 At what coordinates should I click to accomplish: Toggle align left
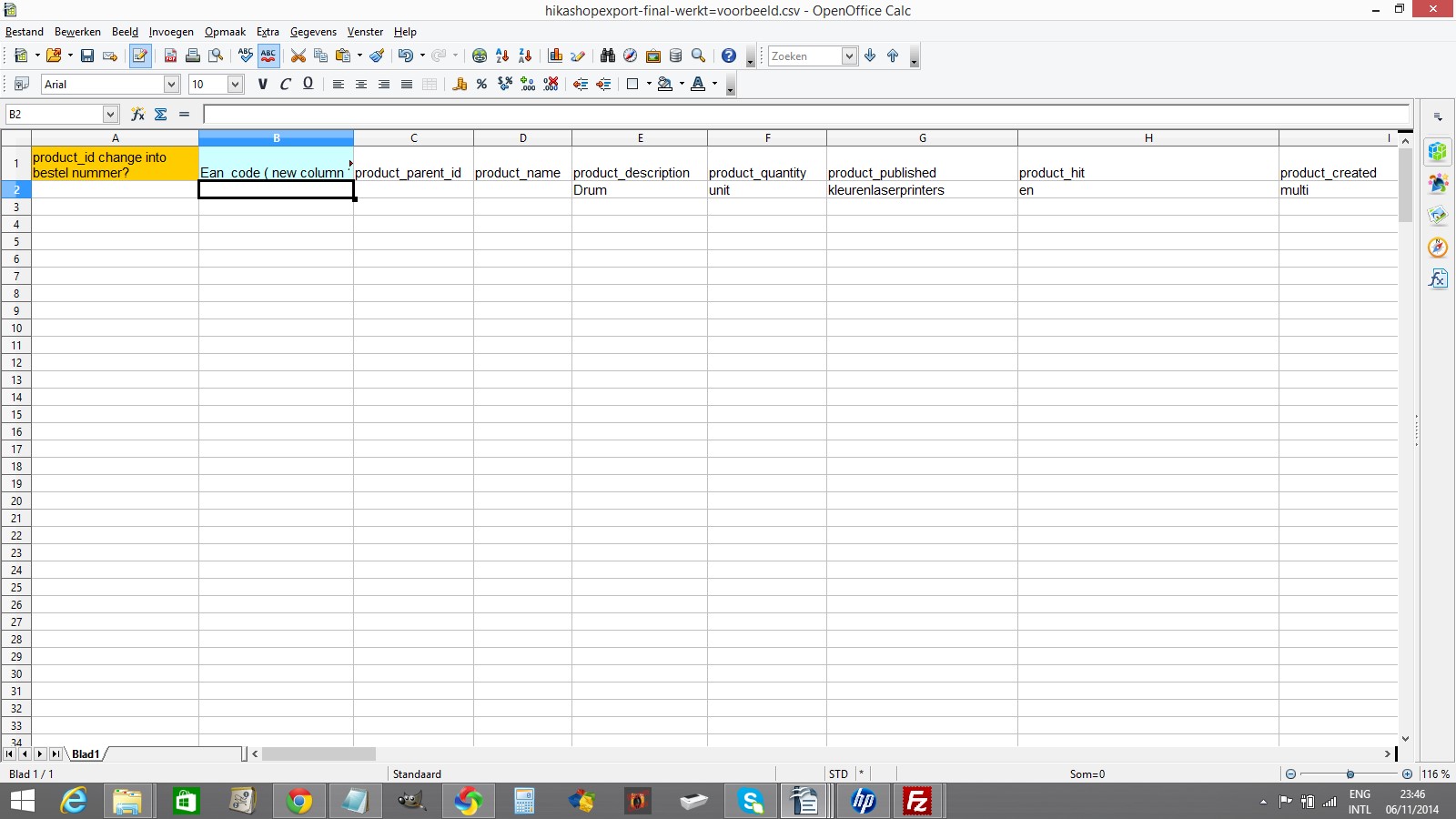tap(338, 84)
